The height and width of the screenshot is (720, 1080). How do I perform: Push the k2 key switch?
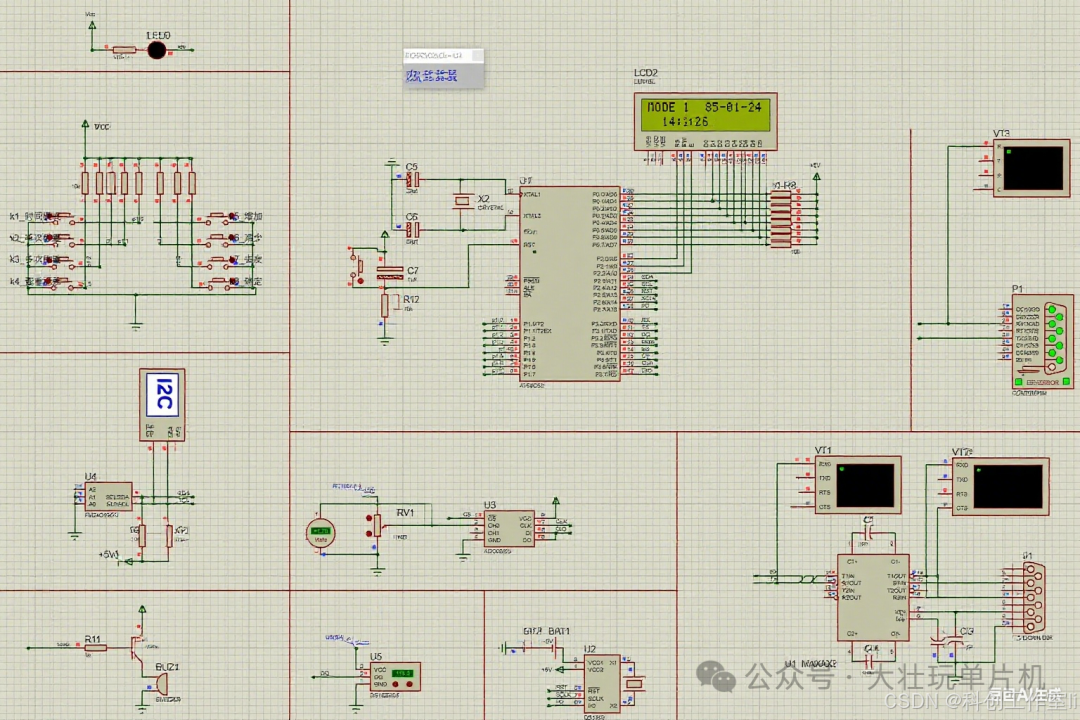pos(63,239)
